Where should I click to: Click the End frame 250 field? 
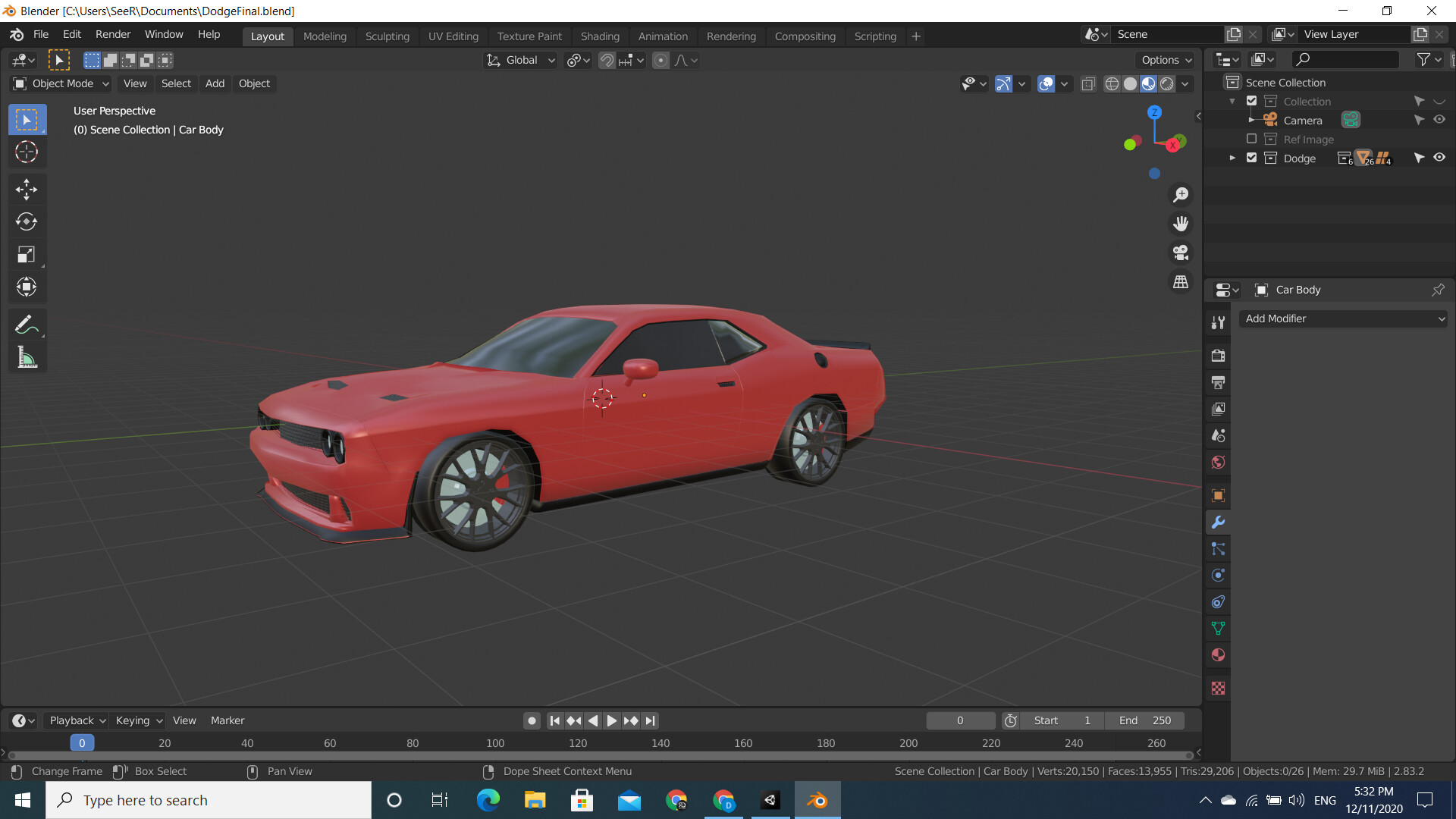[x=1145, y=720]
